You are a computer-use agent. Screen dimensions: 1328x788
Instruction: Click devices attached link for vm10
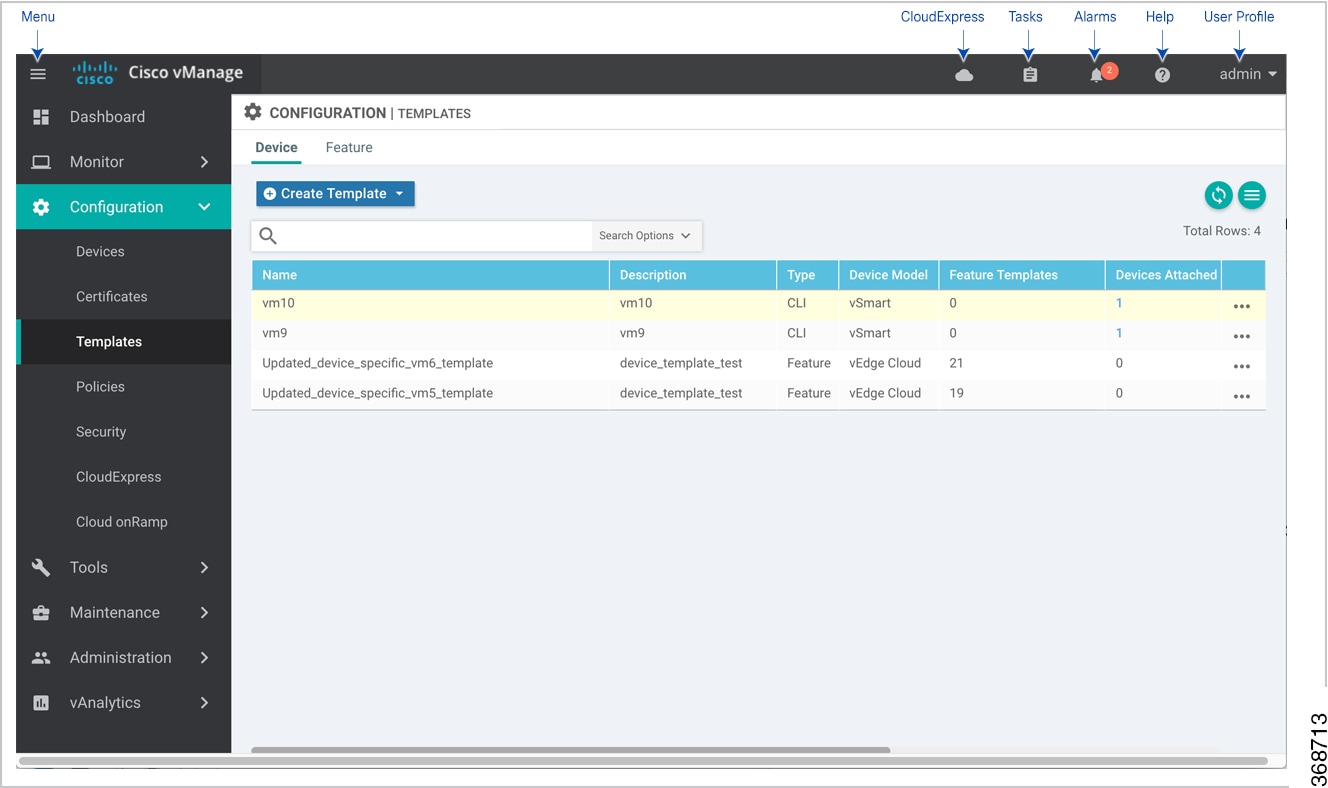pos(1119,303)
